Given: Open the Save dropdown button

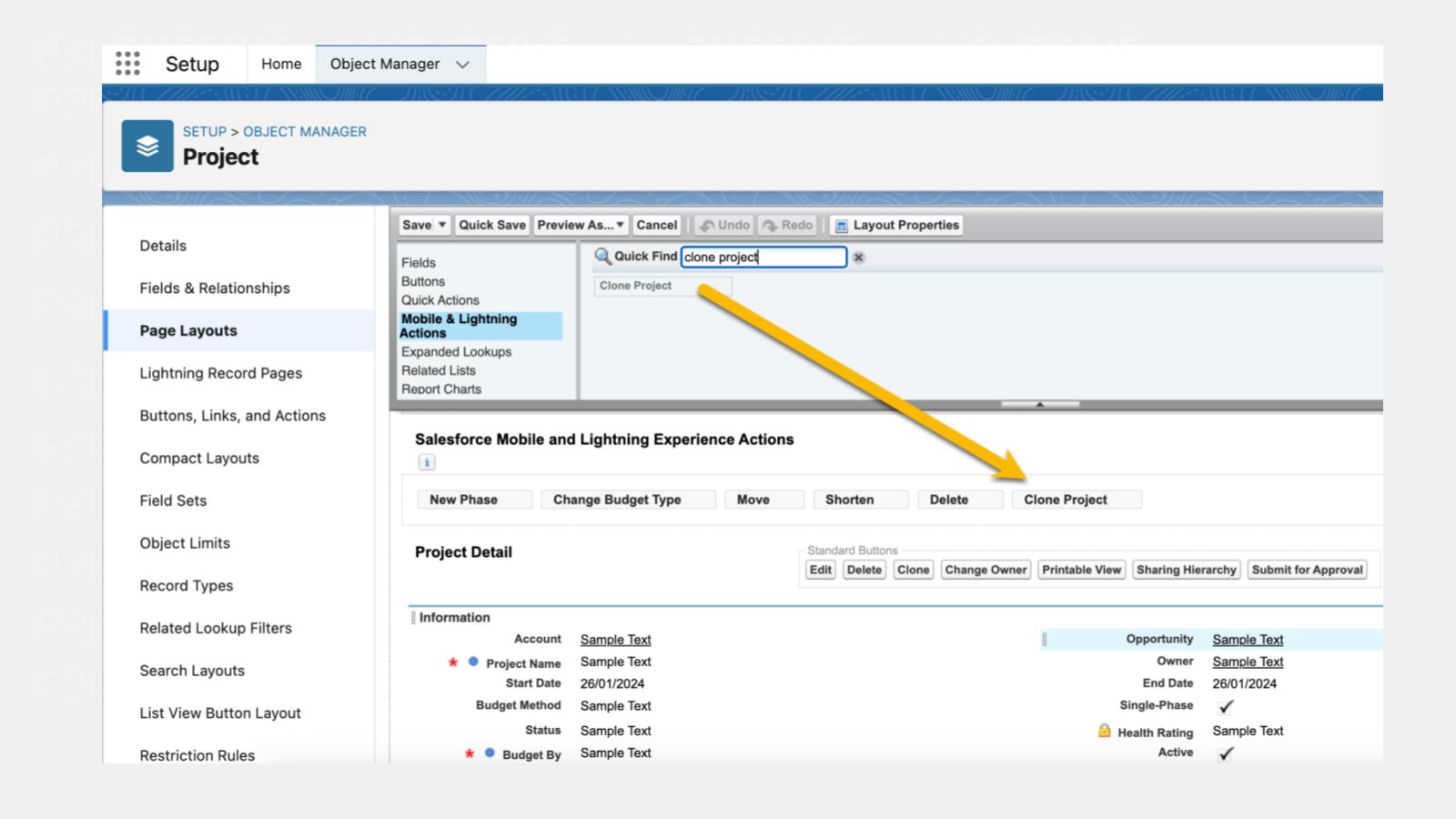Looking at the screenshot, I should 442,225.
